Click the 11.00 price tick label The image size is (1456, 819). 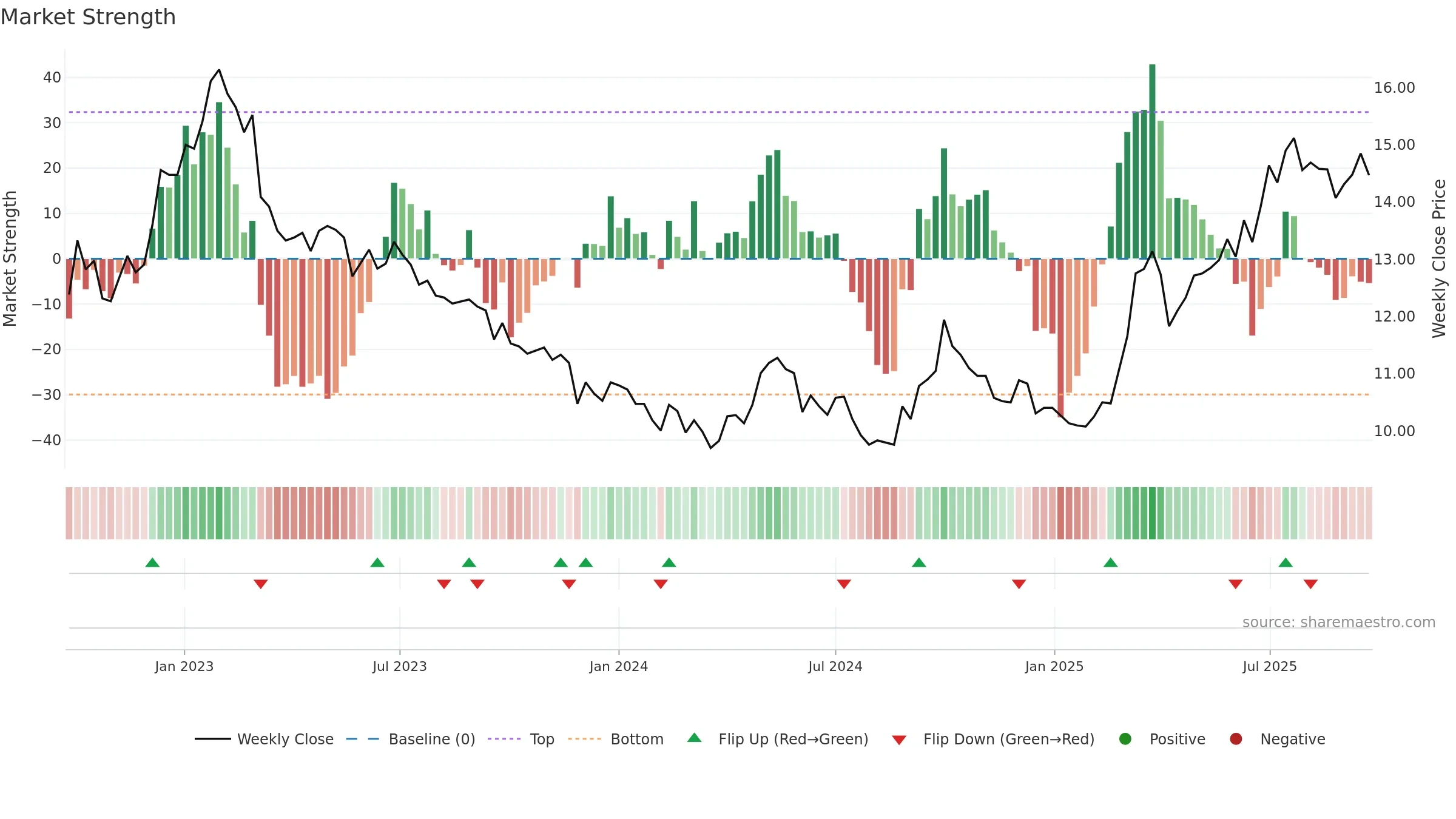1395,374
